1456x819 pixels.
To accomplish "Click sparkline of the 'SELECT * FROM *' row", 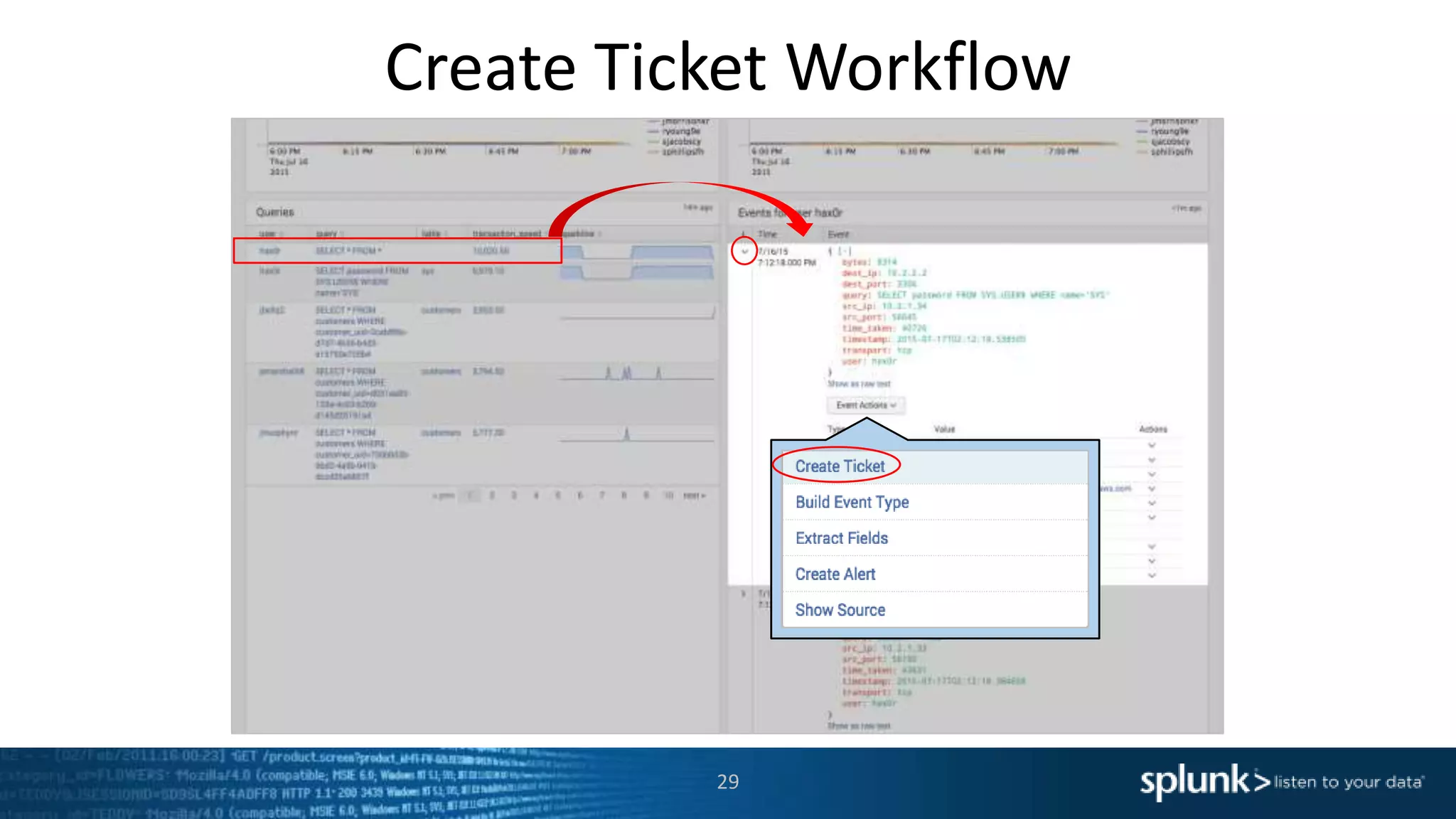I will pos(637,252).
